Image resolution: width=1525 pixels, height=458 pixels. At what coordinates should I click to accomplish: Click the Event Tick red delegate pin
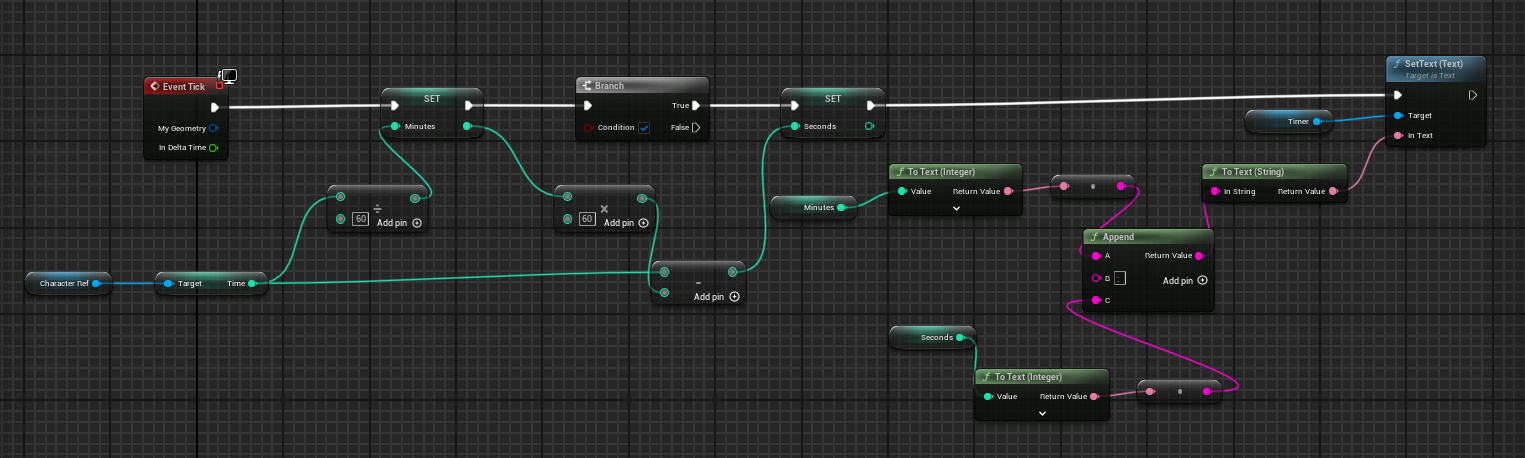(x=218, y=86)
